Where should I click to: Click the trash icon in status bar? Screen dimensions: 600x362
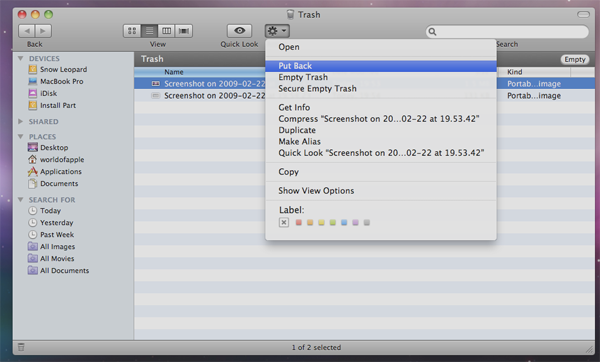(x=21, y=347)
